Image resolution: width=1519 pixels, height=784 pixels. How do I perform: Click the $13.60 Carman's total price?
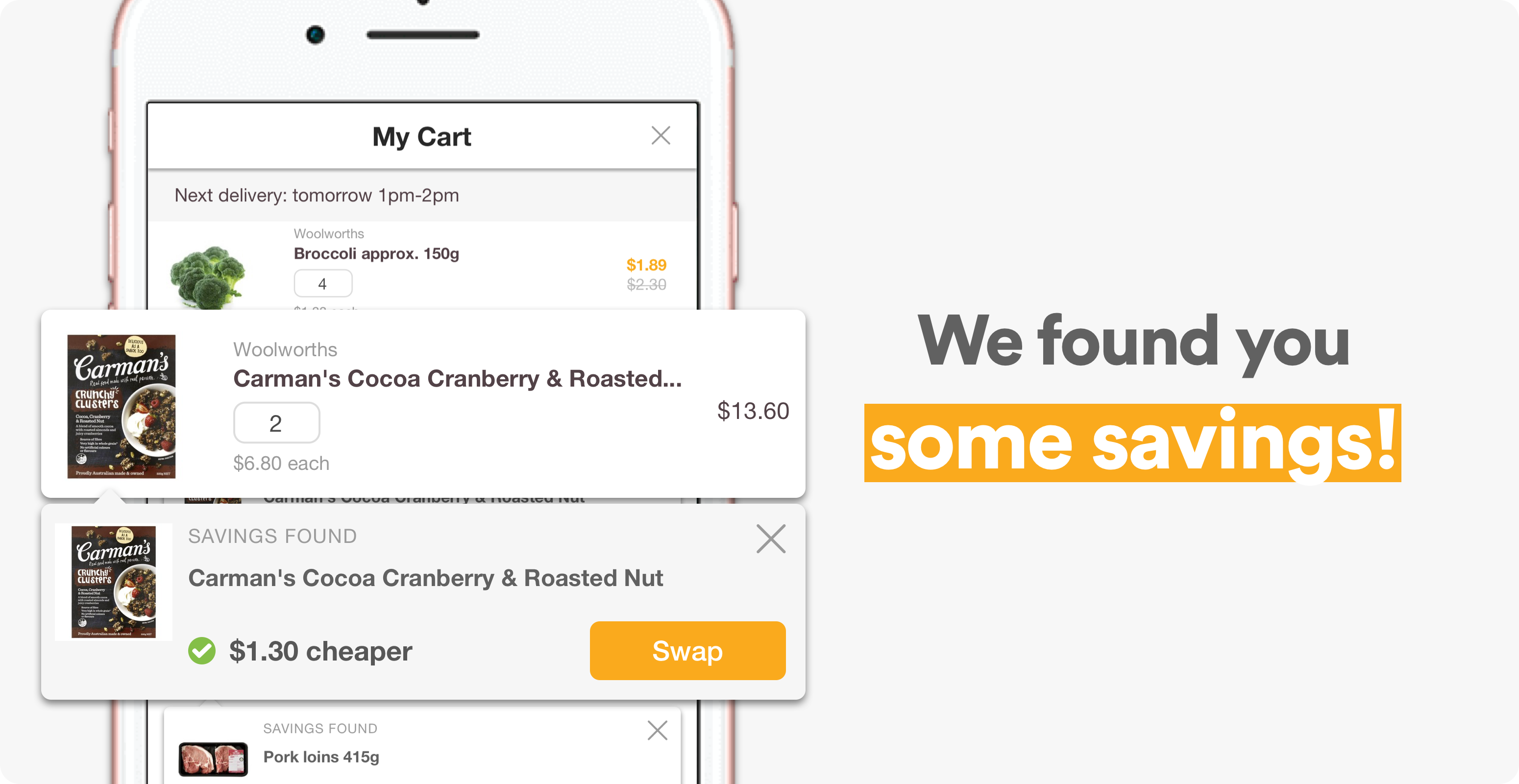point(753,411)
